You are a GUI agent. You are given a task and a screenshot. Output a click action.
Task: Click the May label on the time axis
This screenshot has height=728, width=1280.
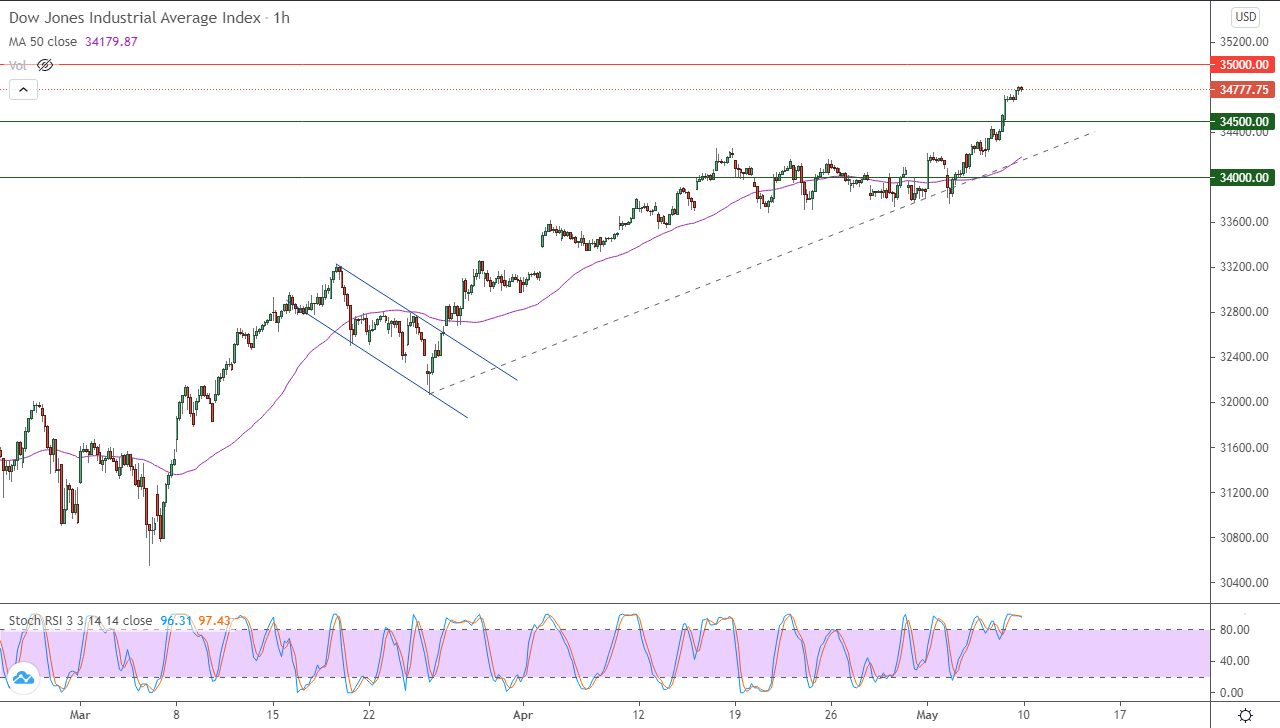coord(928,715)
